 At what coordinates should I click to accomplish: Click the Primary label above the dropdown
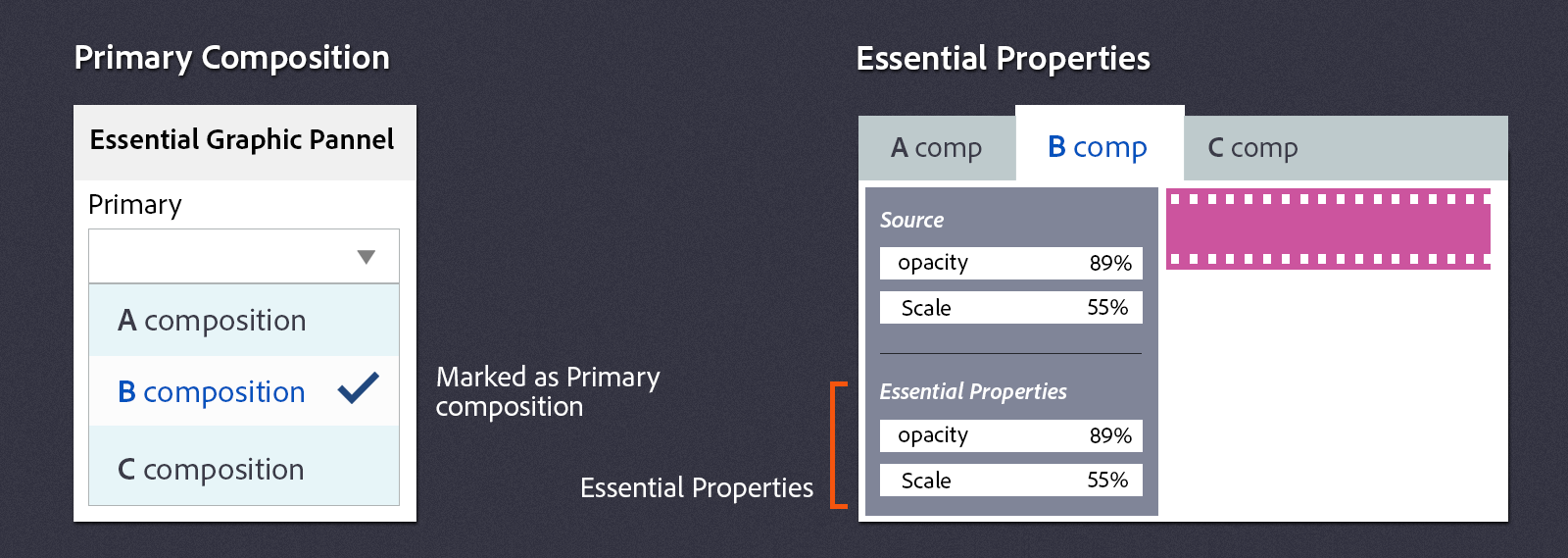[135, 205]
